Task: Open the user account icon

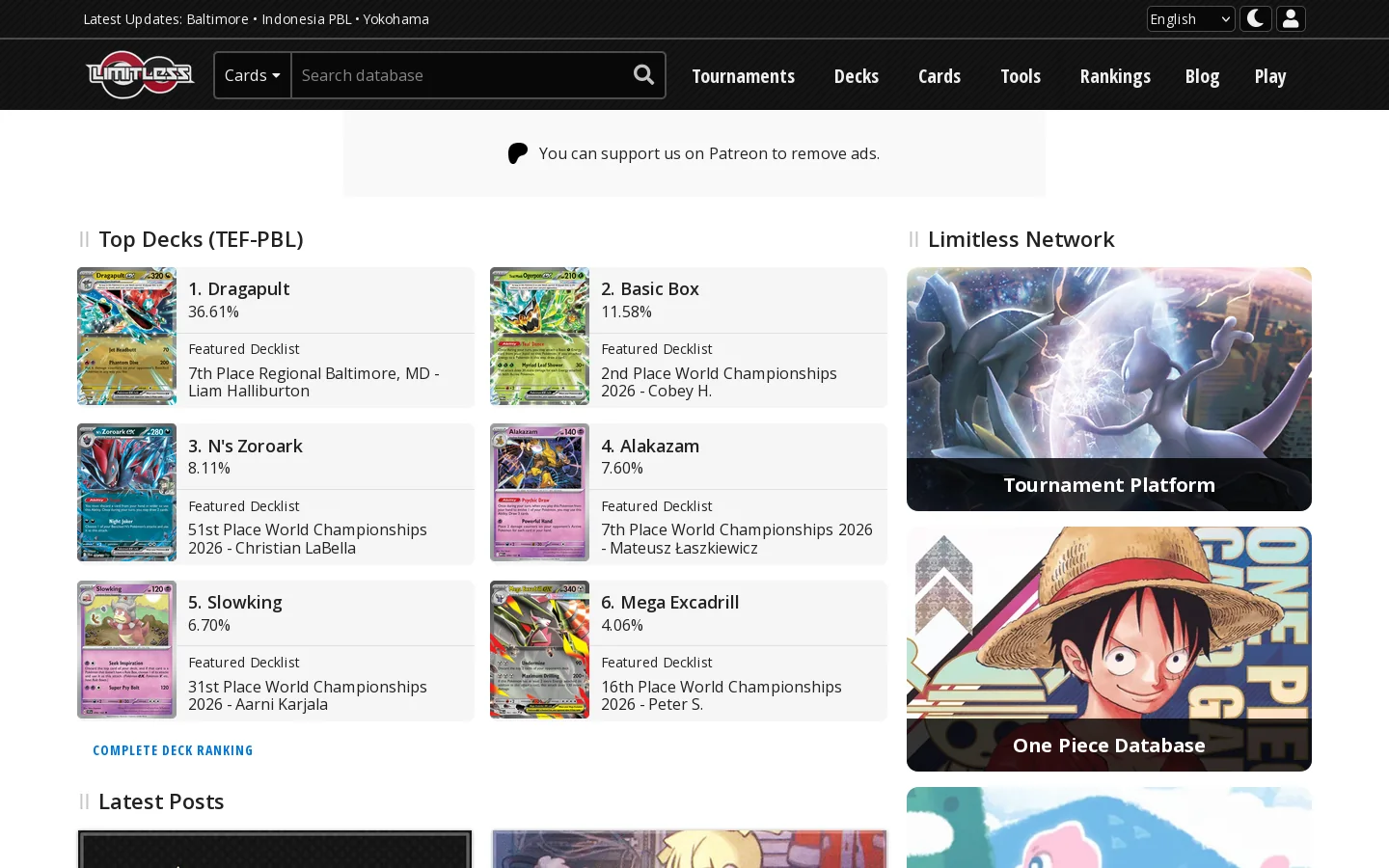Action: [x=1291, y=18]
